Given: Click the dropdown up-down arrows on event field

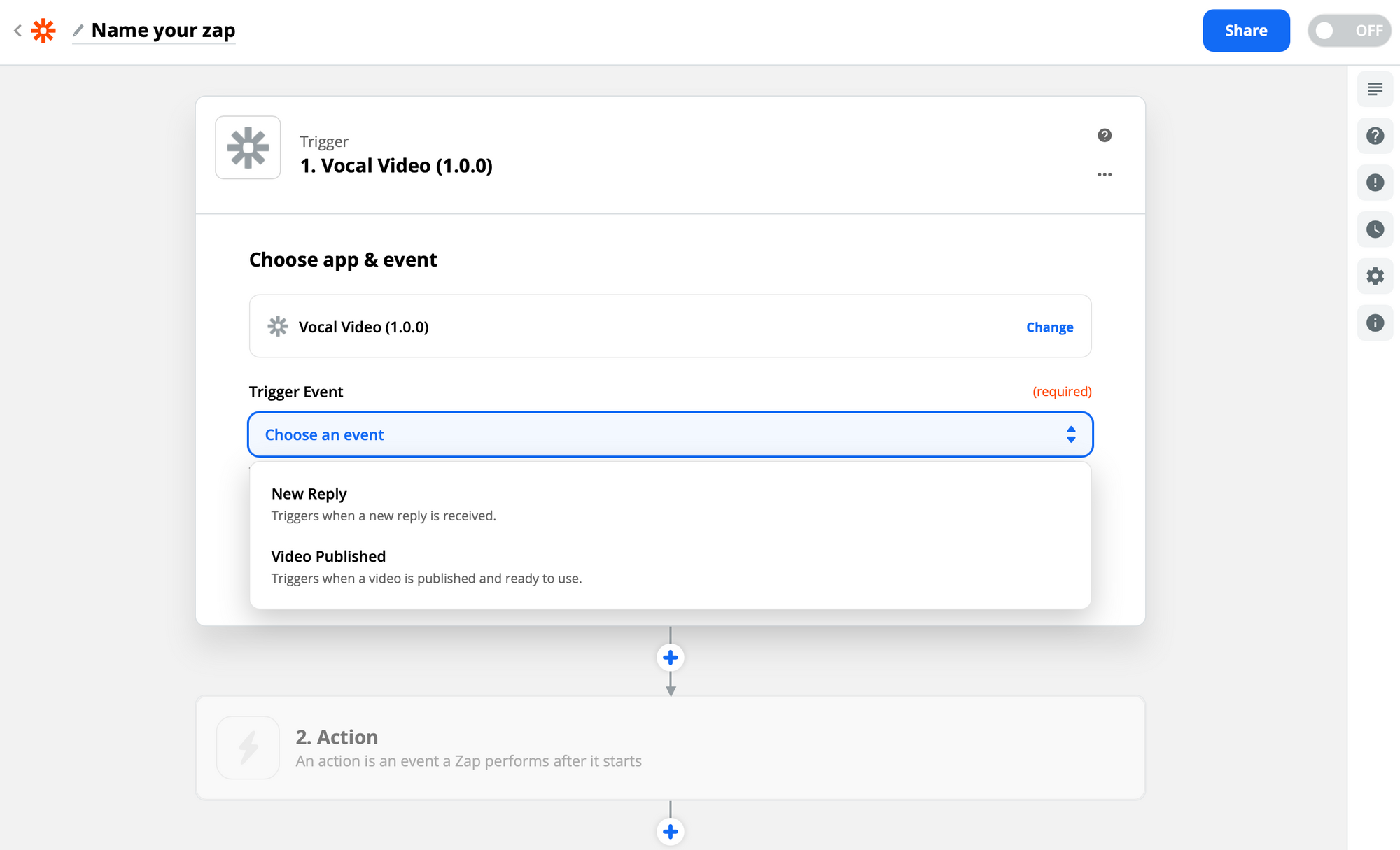Looking at the screenshot, I should [1071, 434].
